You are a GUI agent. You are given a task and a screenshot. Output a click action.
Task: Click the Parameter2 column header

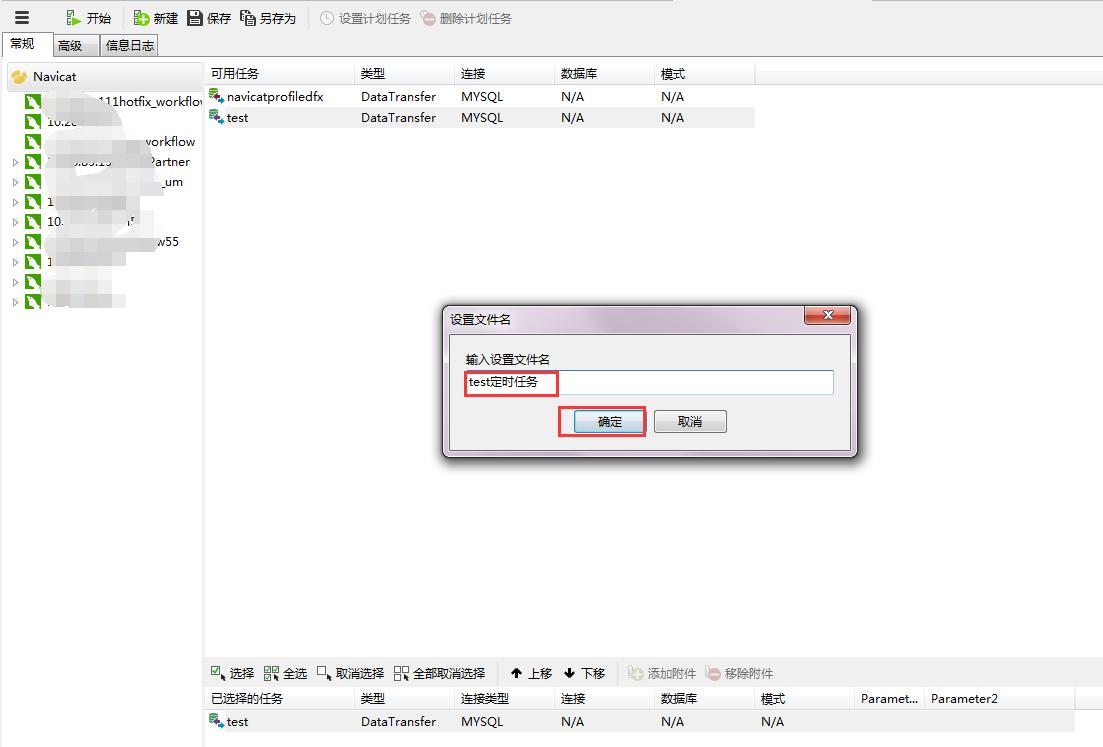tap(999, 698)
